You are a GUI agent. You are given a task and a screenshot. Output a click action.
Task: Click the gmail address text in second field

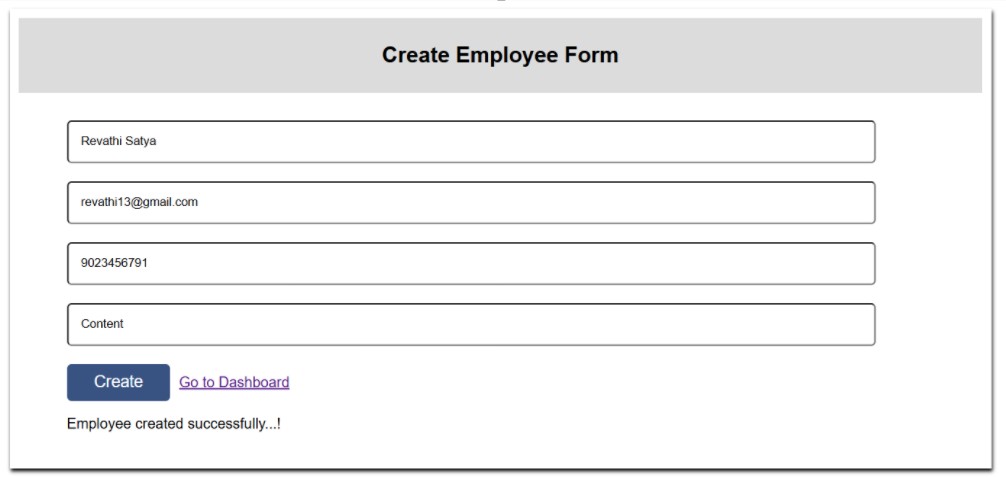pyautogui.click(x=139, y=202)
